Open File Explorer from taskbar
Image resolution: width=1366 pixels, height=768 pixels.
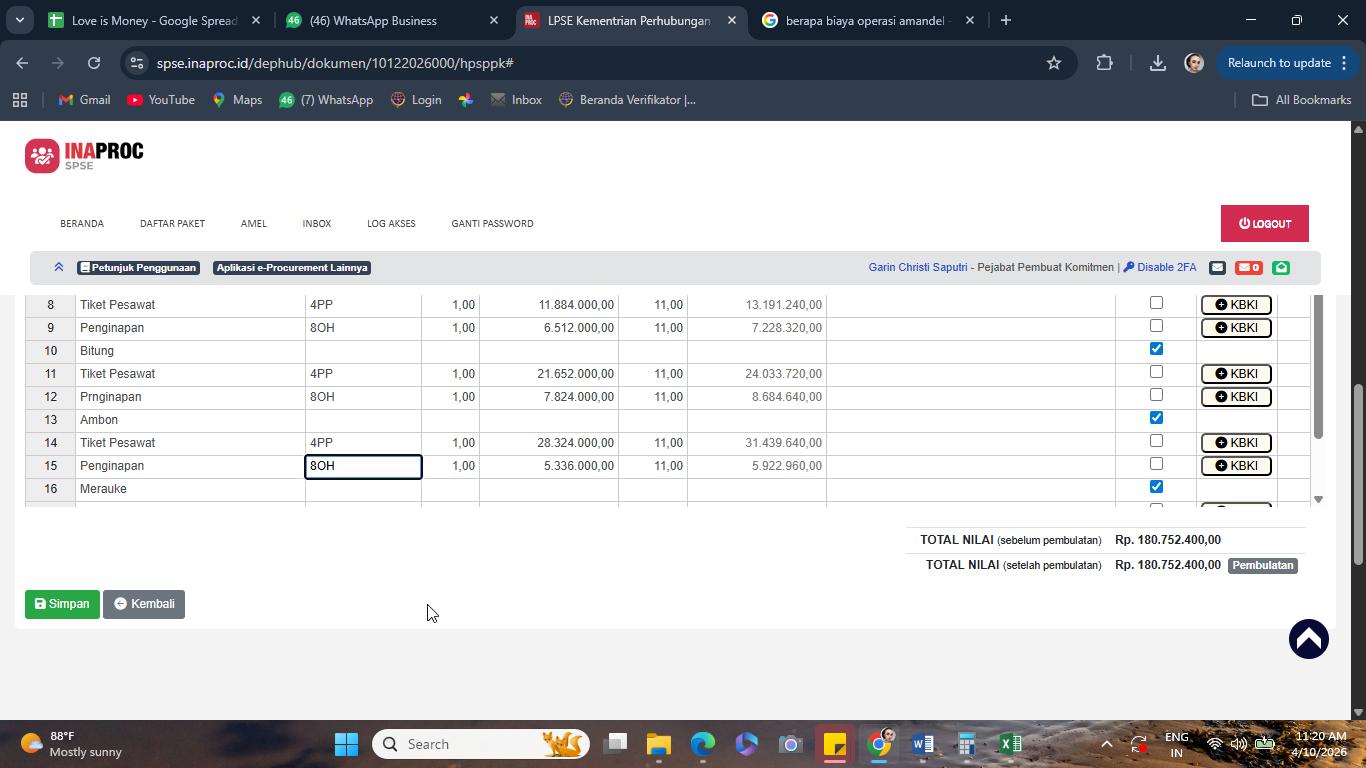658,744
